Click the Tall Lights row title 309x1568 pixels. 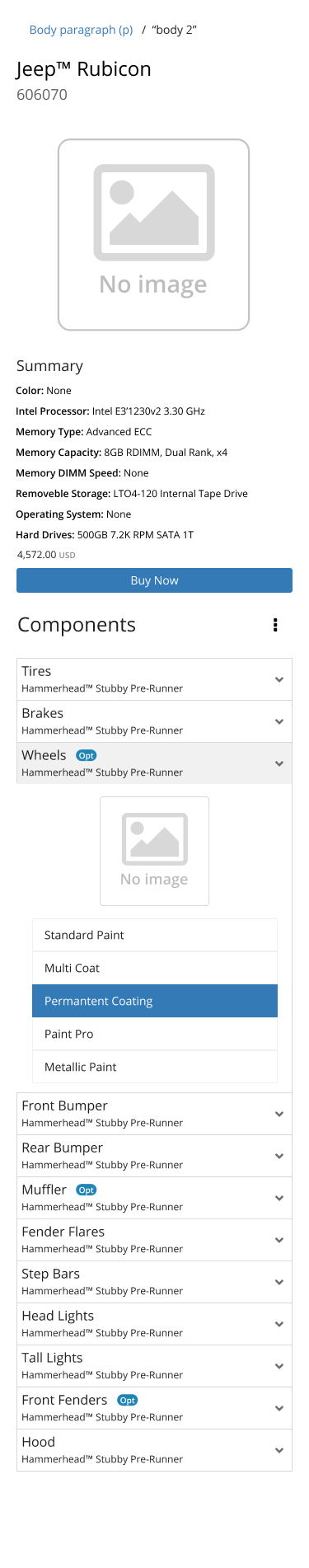pos(52,1358)
